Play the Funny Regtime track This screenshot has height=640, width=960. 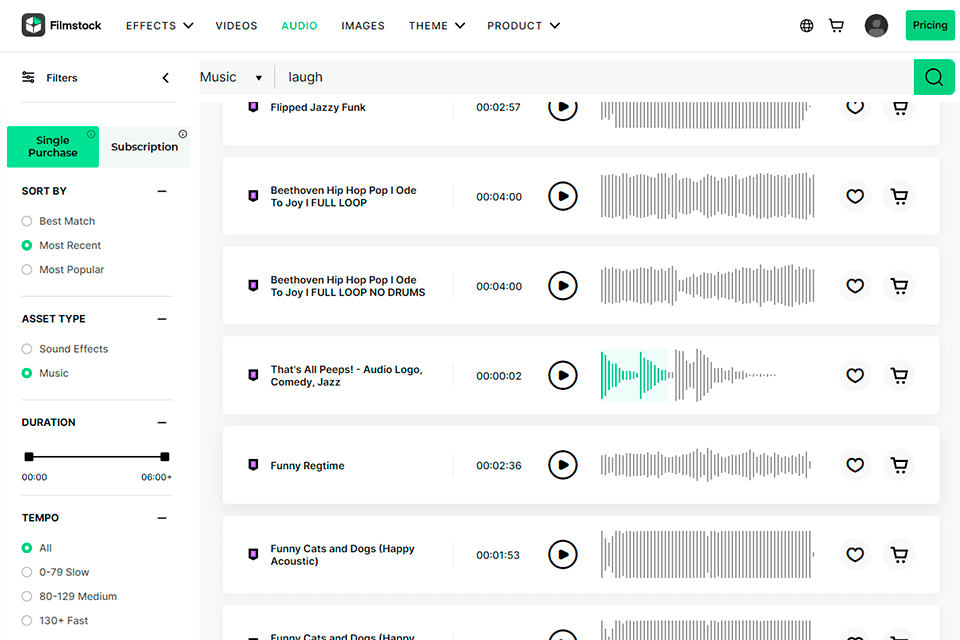[563, 465]
